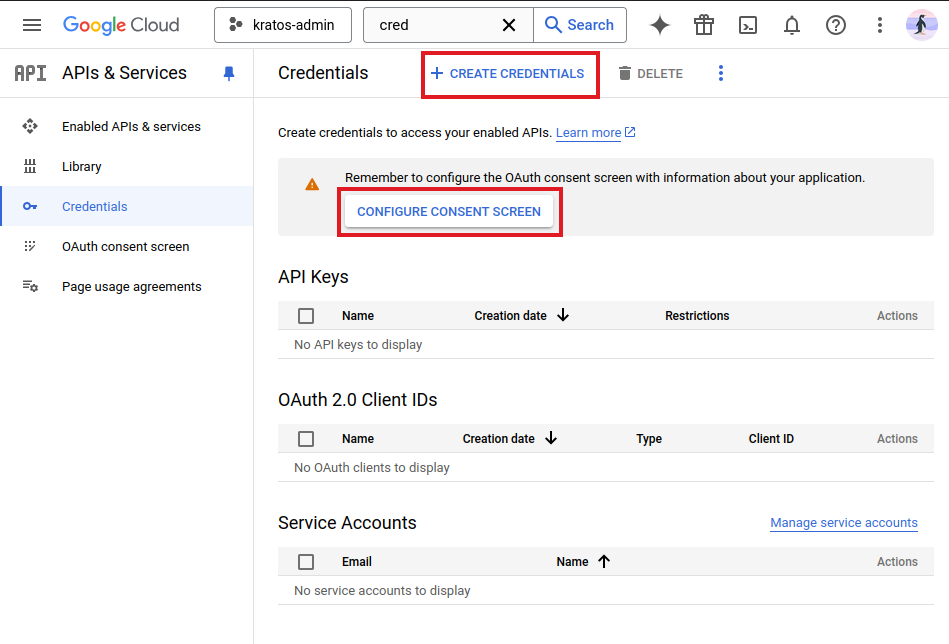Open Credentials page more actions menu
This screenshot has width=949, height=644.
pos(721,73)
